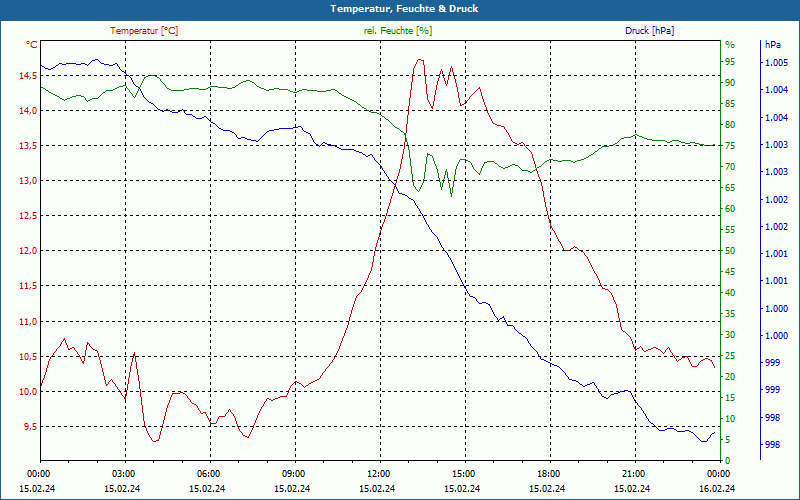The height and width of the screenshot is (500, 800).
Task: Click green humidity axis value '50'
Action: (731, 251)
